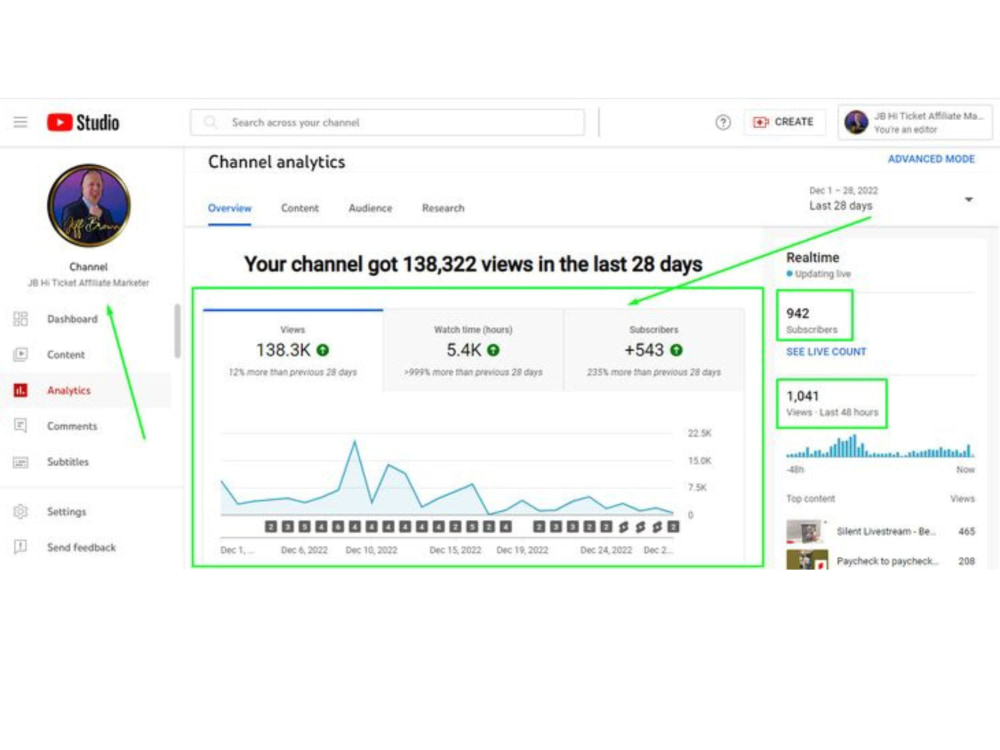Click the search magnifier icon
This screenshot has width=1000, height=750.
pos(210,122)
